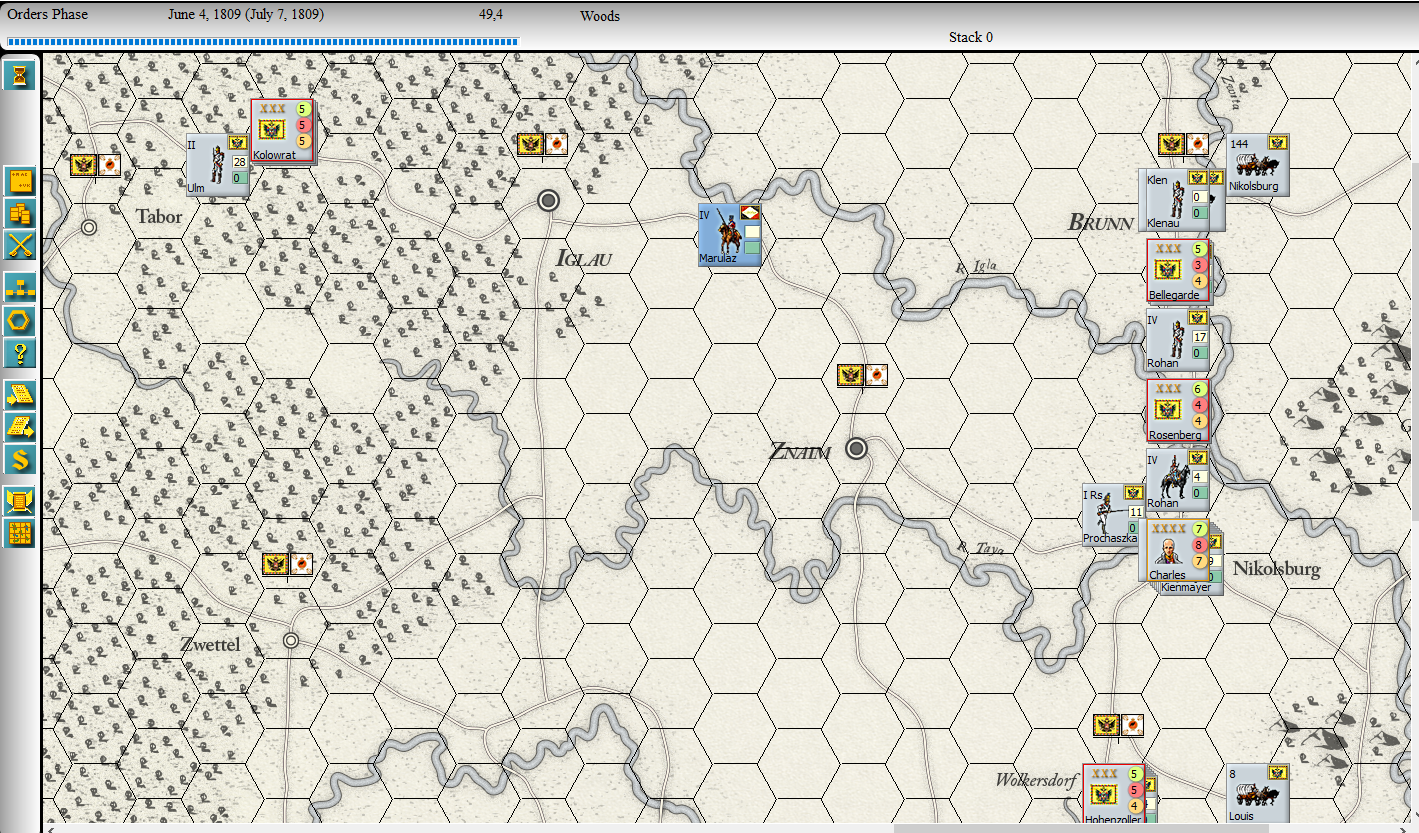Click the Brunn map label
1419x833 pixels.
tap(1100, 223)
